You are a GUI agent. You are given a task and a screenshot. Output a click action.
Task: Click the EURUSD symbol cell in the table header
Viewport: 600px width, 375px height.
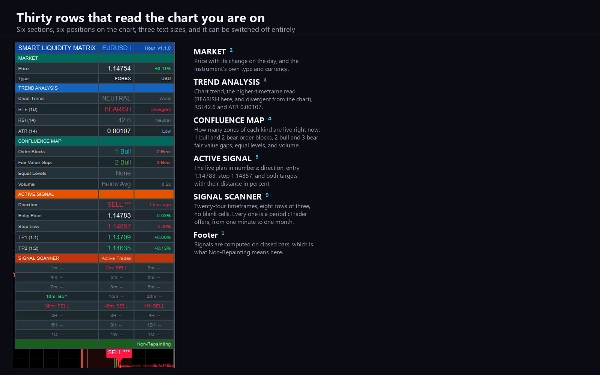(116, 48)
